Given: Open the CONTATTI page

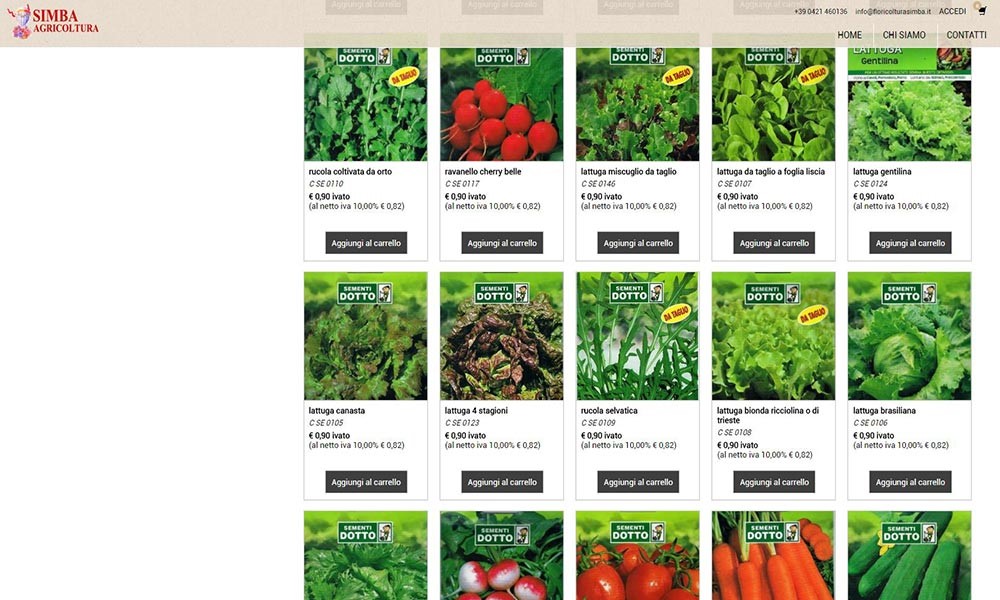Looking at the screenshot, I should click(x=966, y=35).
